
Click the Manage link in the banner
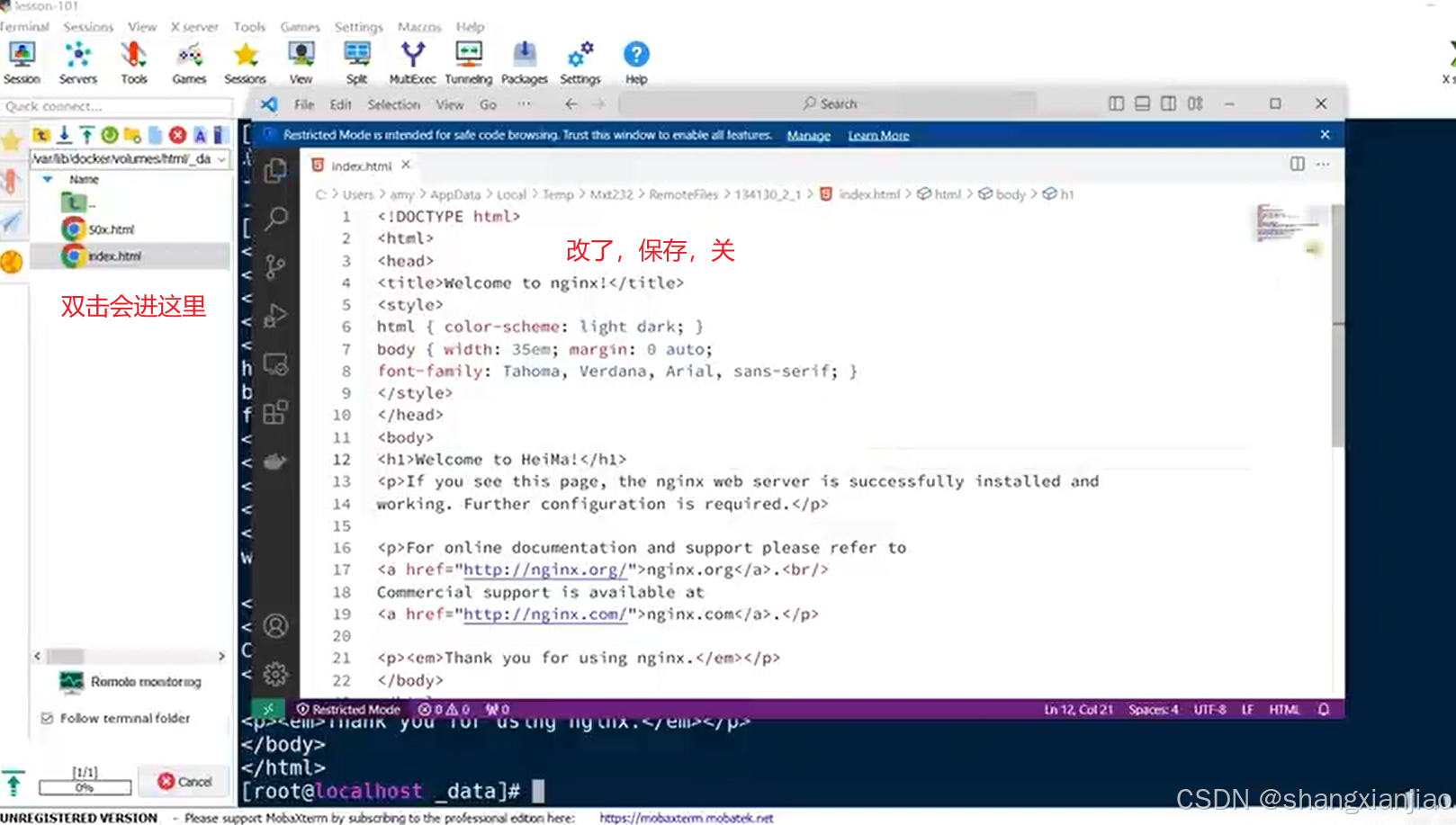808,135
